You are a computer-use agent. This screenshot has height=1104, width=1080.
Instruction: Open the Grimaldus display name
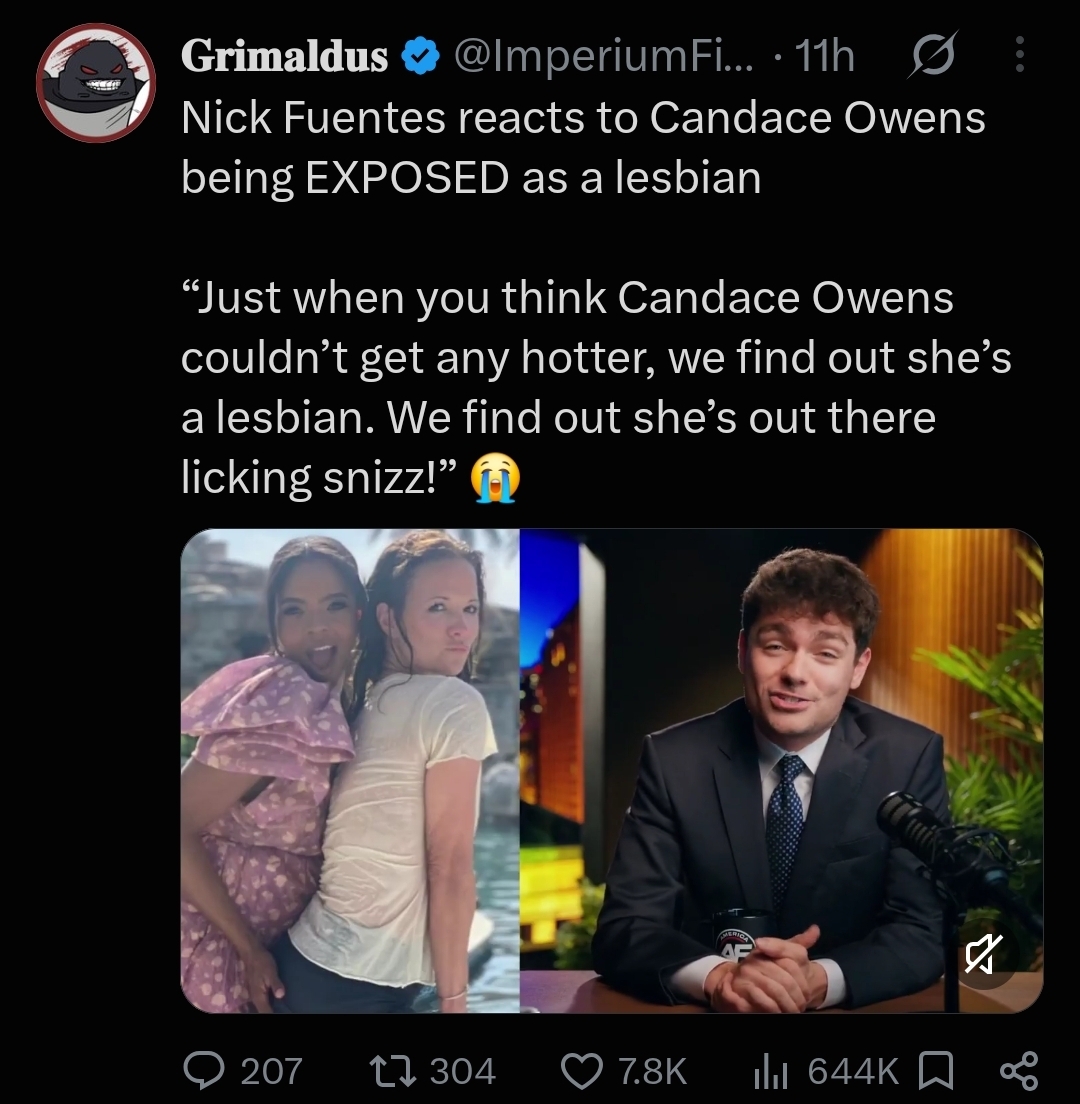coord(284,56)
